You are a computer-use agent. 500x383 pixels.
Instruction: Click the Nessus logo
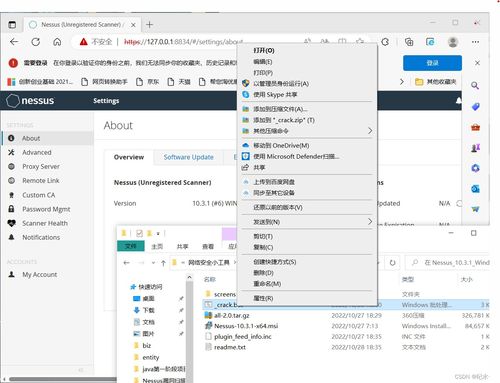(x=30, y=101)
